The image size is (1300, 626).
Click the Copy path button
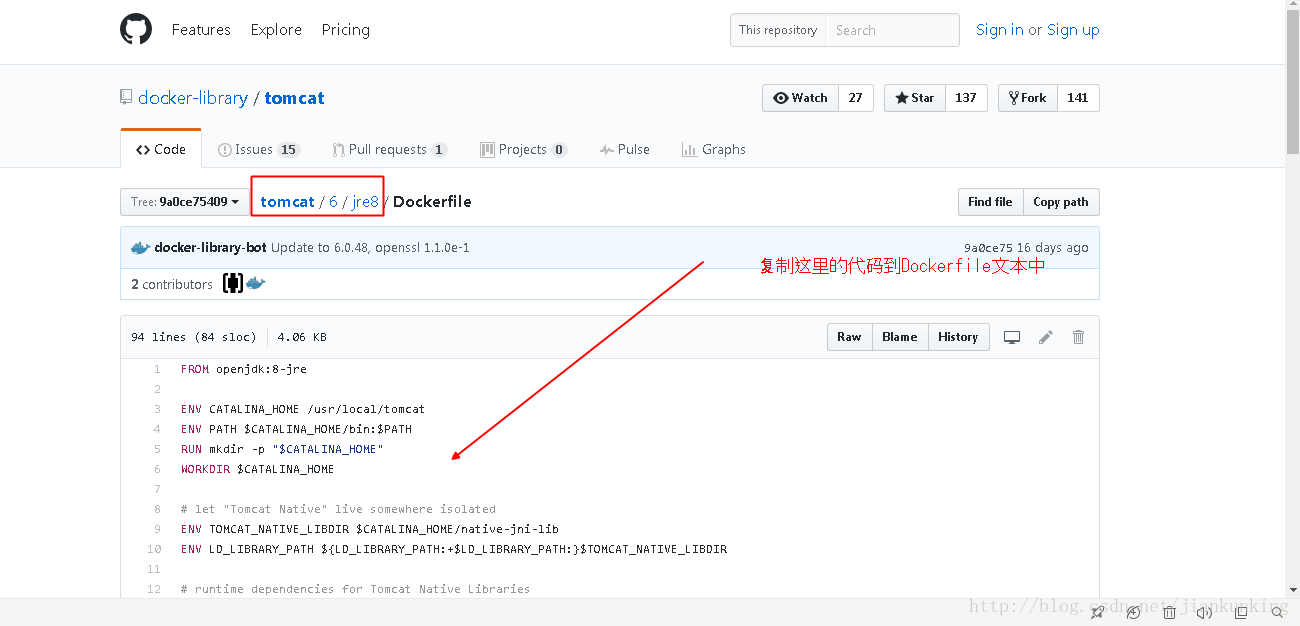[x=1060, y=202]
